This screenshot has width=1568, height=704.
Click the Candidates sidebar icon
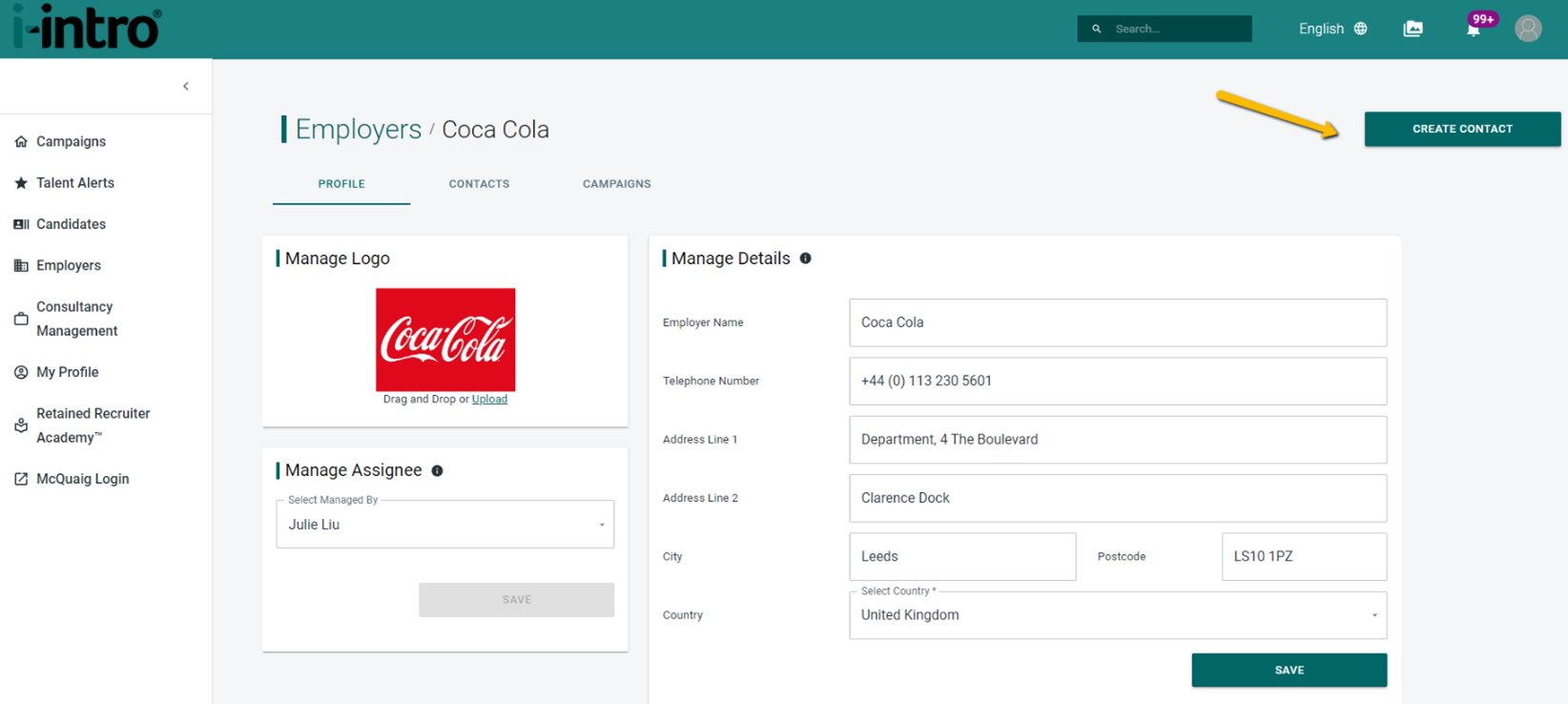pyautogui.click(x=21, y=224)
